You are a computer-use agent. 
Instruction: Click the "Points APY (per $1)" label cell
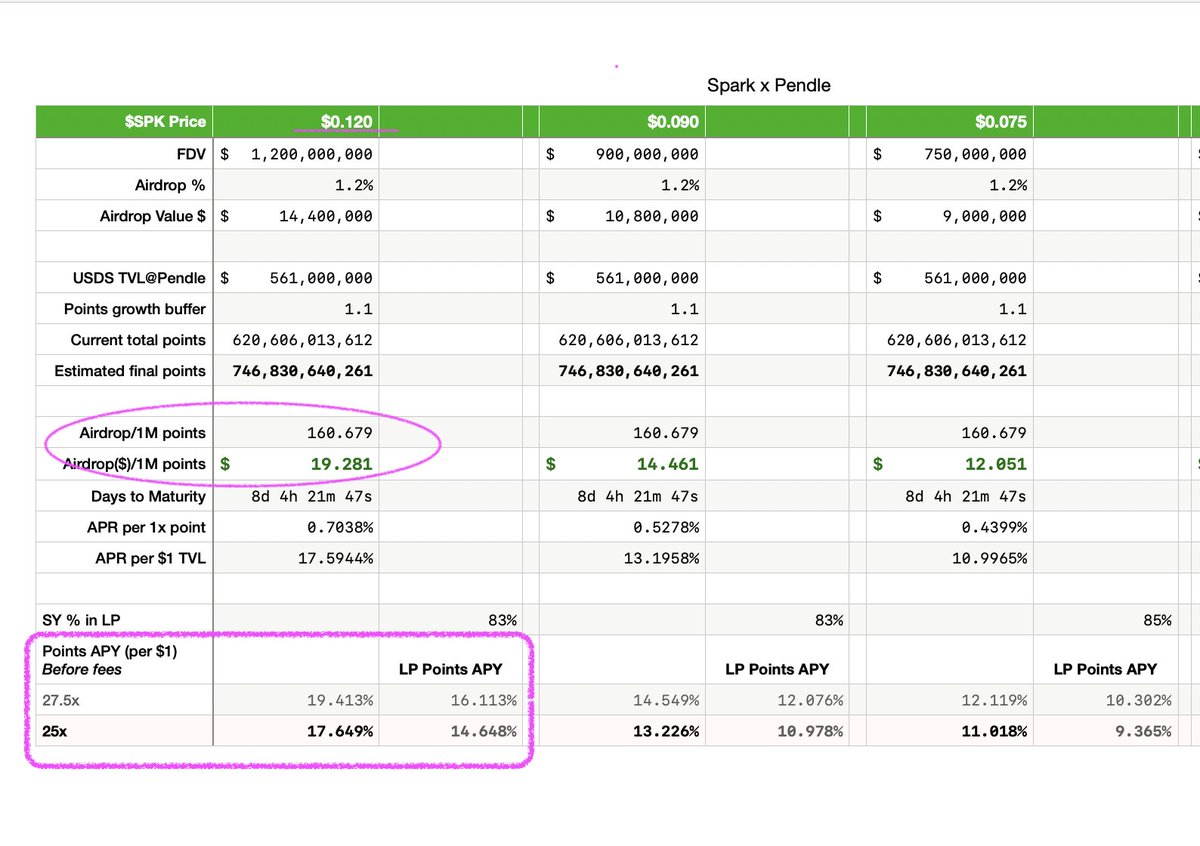(124, 660)
